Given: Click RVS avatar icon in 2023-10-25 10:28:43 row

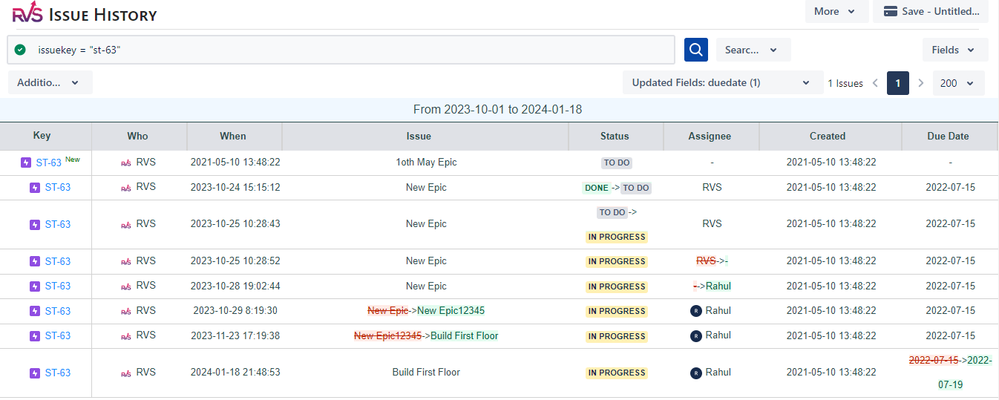Looking at the screenshot, I should coord(126,225).
